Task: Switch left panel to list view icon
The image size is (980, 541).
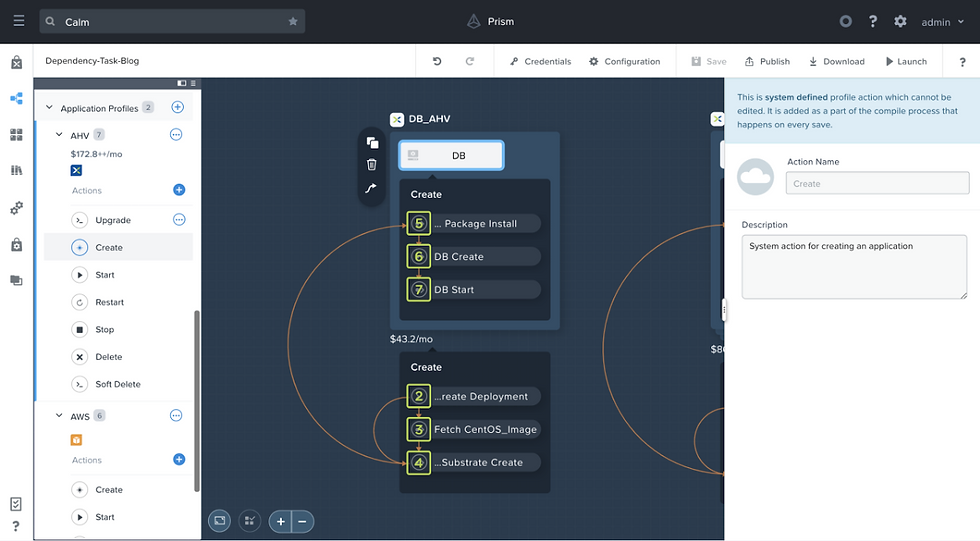Action: [x=193, y=83]
